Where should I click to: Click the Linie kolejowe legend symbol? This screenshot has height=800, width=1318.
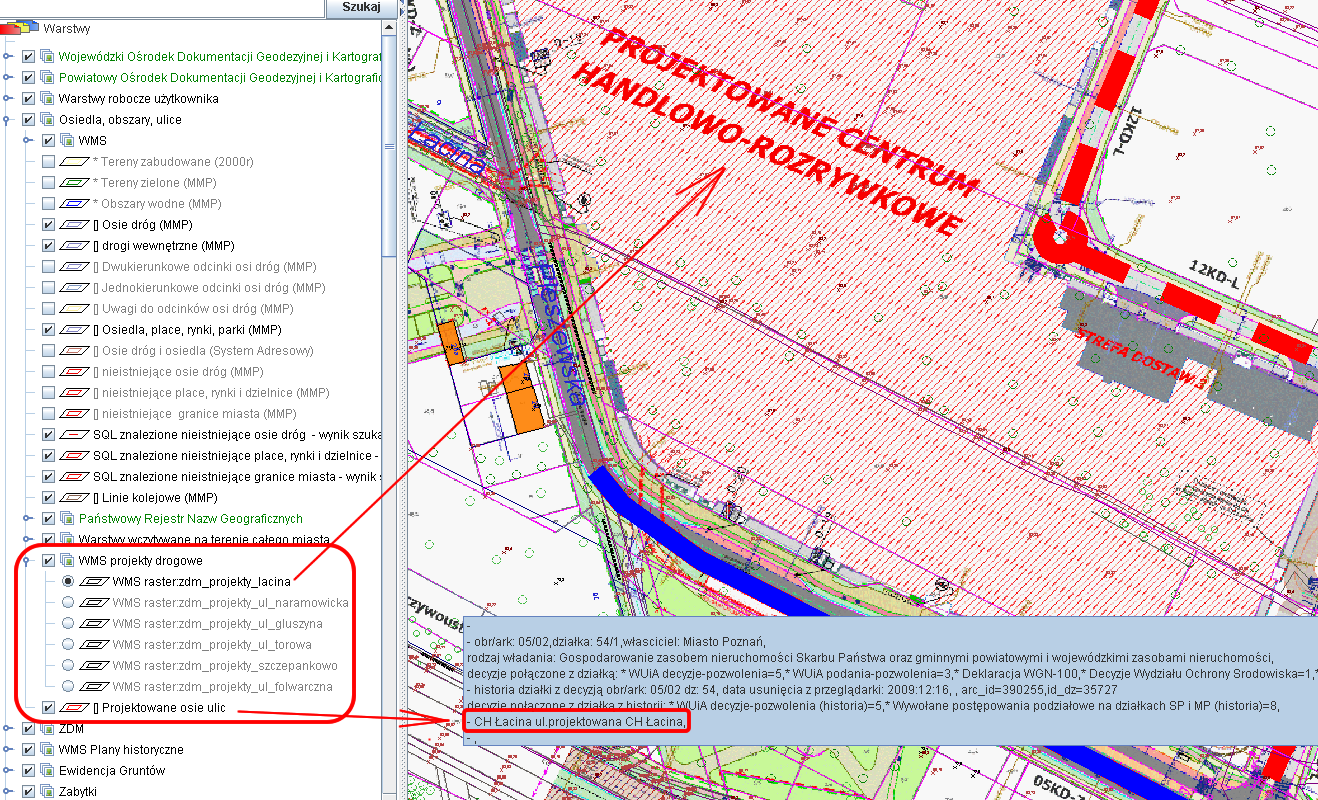(x=75, y=498)
